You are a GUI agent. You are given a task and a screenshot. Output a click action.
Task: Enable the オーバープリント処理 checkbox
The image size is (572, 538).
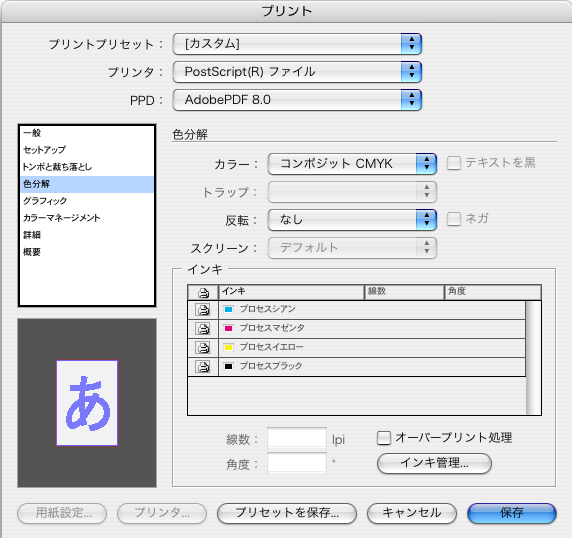[x=383, y=438]
